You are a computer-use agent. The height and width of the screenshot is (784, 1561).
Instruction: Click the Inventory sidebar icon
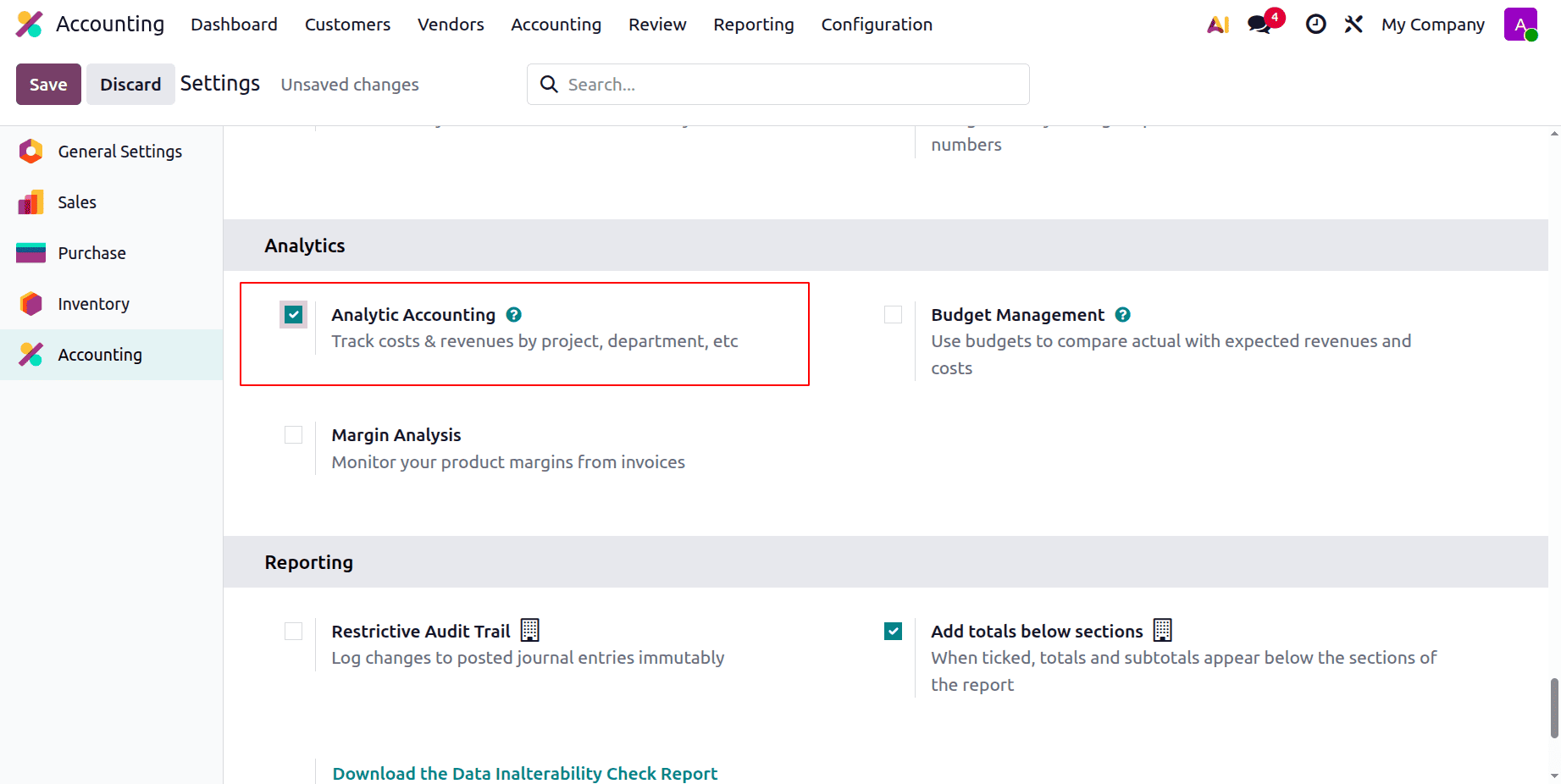coord(31,304)
